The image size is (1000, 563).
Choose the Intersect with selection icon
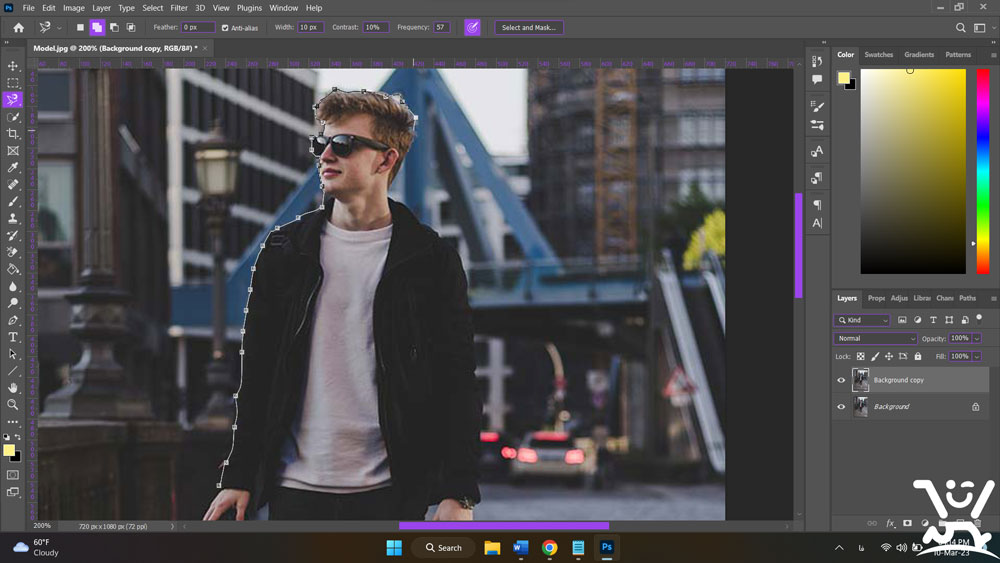(x=131, y=27)
